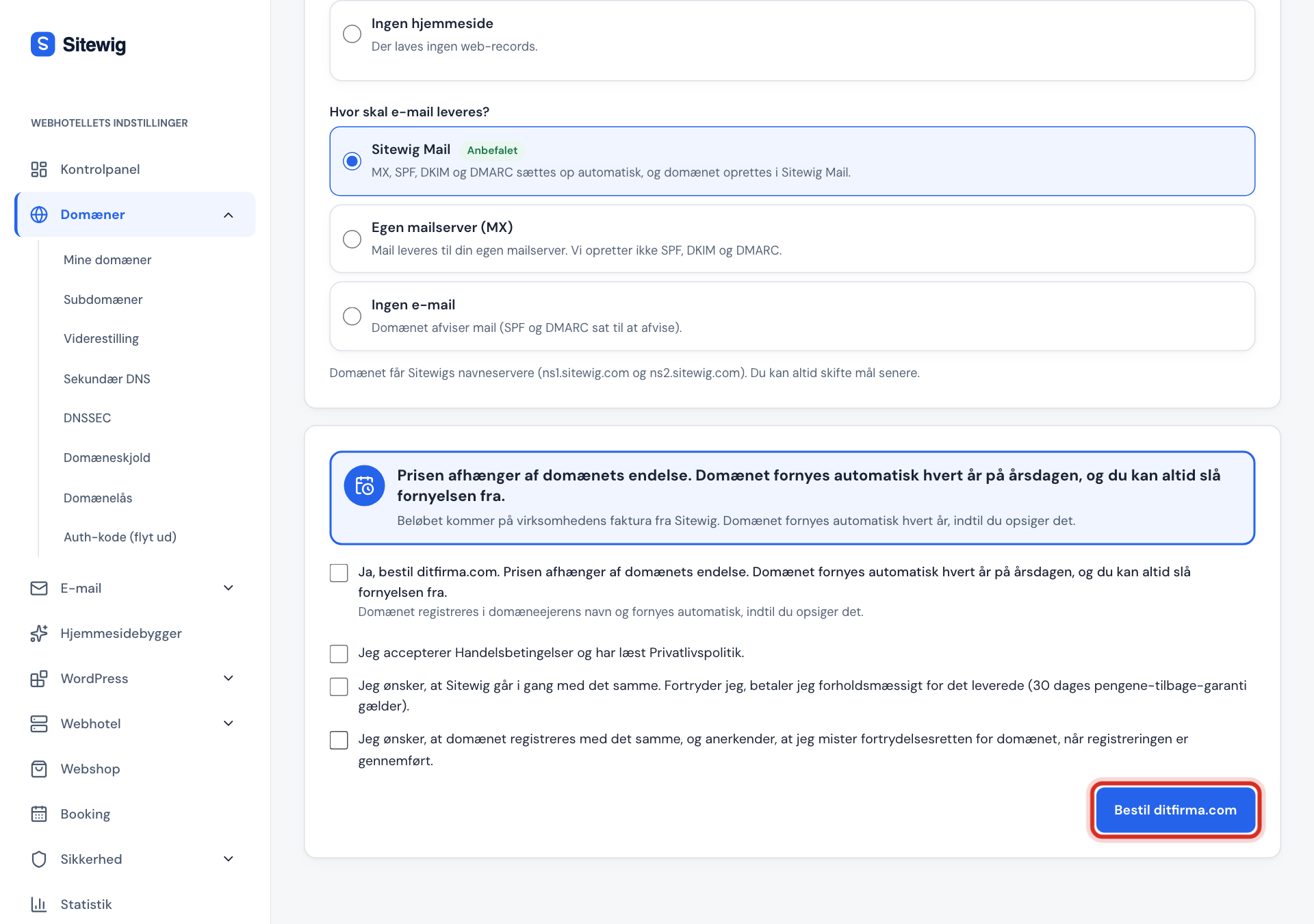The height and width of the screenshot is (924, 1314).
Task: Open Kontrolpanel via its grid icon
Action: pos(39,169)
